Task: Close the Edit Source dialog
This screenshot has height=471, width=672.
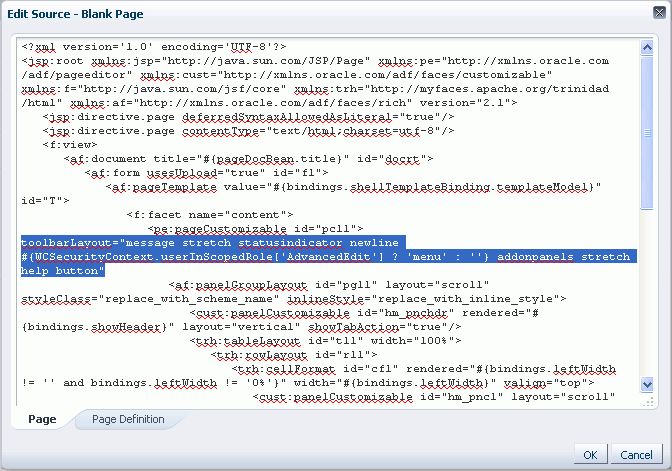Action: coord(659,12)
